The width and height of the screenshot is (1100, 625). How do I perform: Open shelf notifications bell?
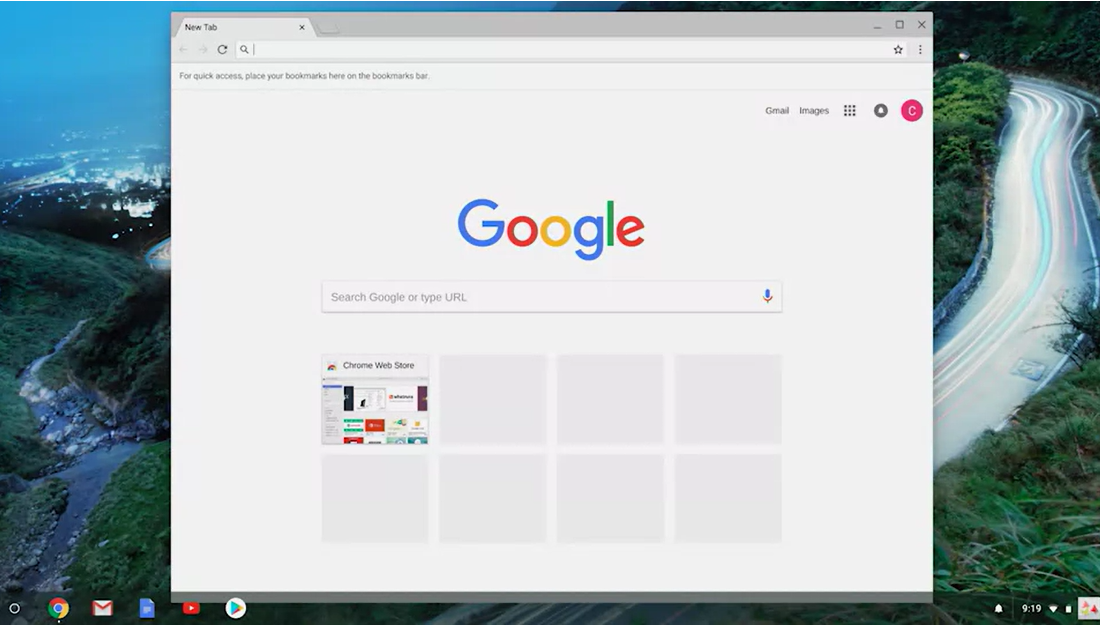[998, 609]
